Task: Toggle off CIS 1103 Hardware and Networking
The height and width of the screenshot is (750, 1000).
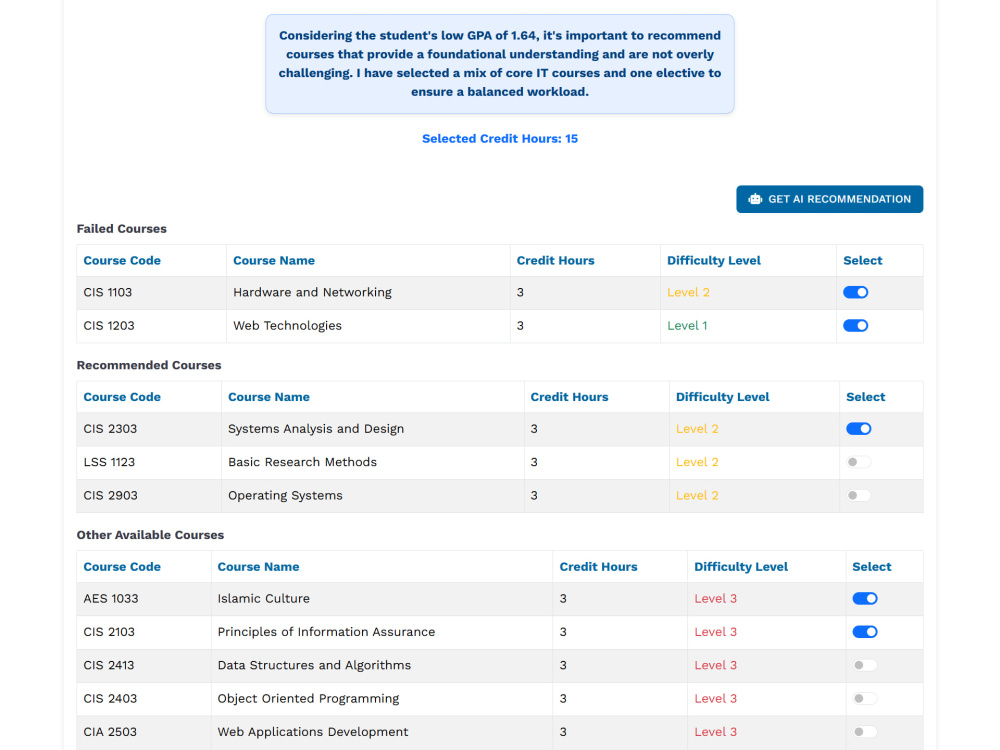Action: point(855,292)
